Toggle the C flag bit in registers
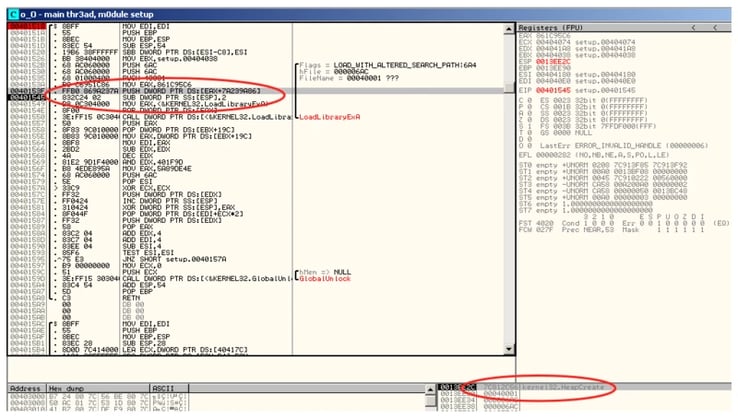 pyautogui.click(x=524, y=100)
